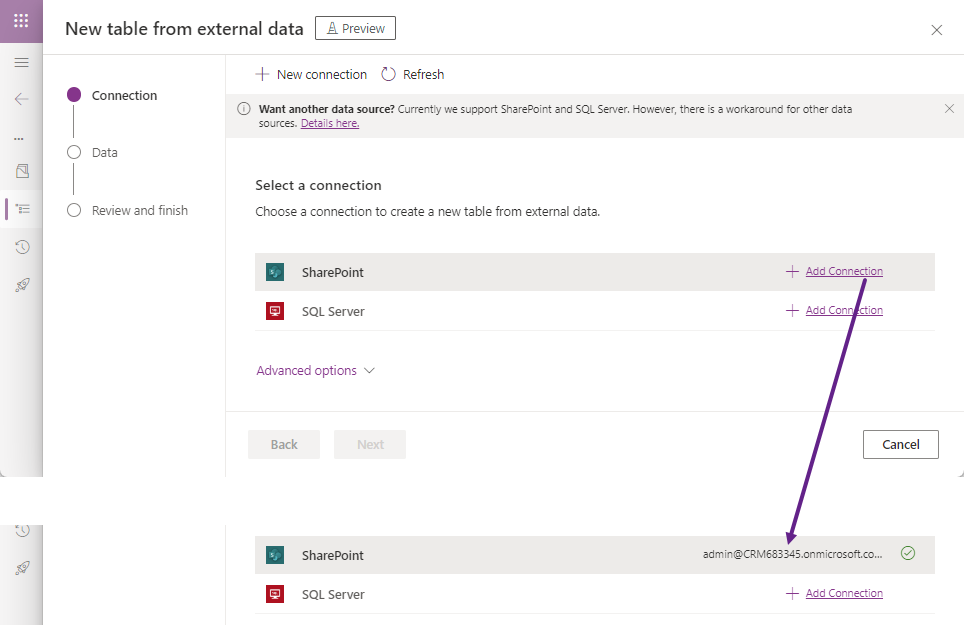This screenshot has height=625, width=964.
Task: Click the info icon in the data source banner
Action: click(244, 109)
